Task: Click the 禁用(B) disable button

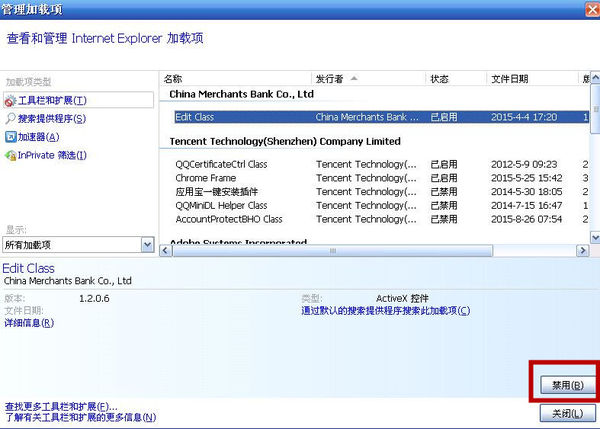Action: pyautogui.click(x=568, y=385)
